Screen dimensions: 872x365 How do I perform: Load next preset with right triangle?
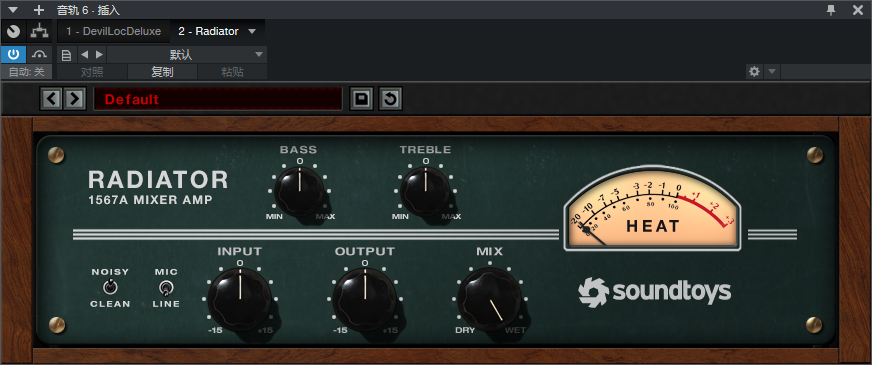(x=99, y=55)
